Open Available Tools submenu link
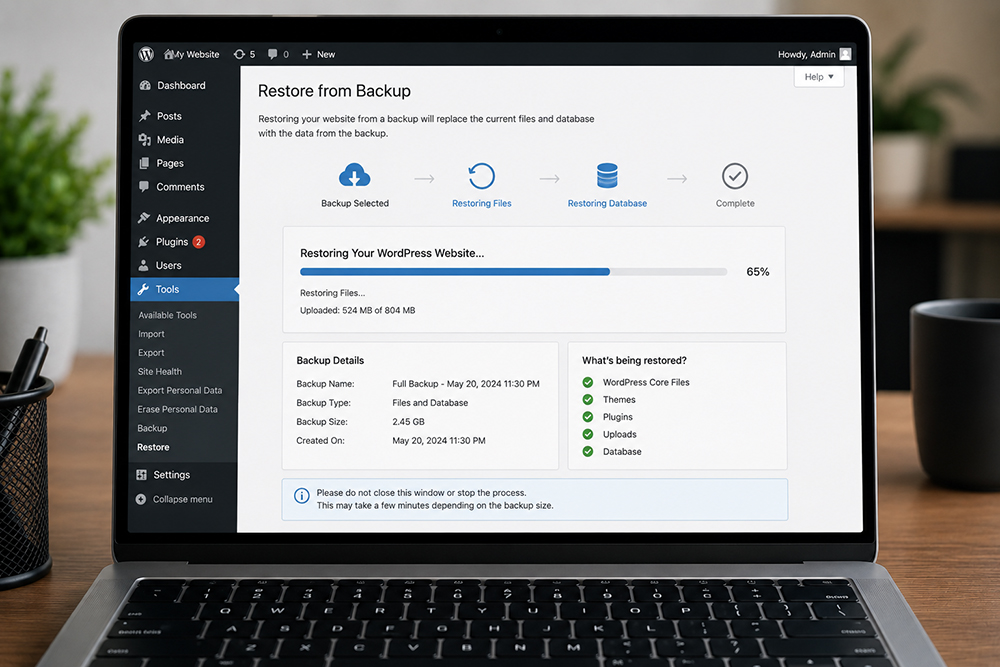Image resolution: width=1000 pixels, height=667 pixels. click(168, 315)
